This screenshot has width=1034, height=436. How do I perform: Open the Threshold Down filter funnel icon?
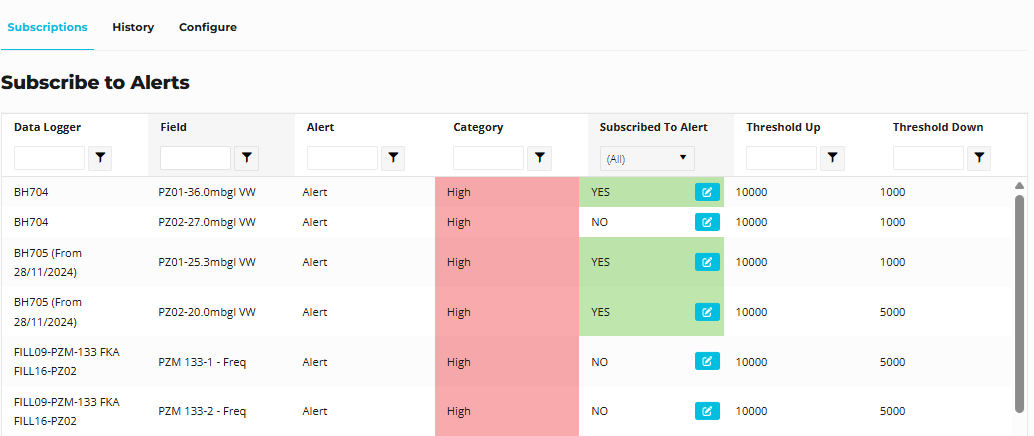(x=980, y=158)
